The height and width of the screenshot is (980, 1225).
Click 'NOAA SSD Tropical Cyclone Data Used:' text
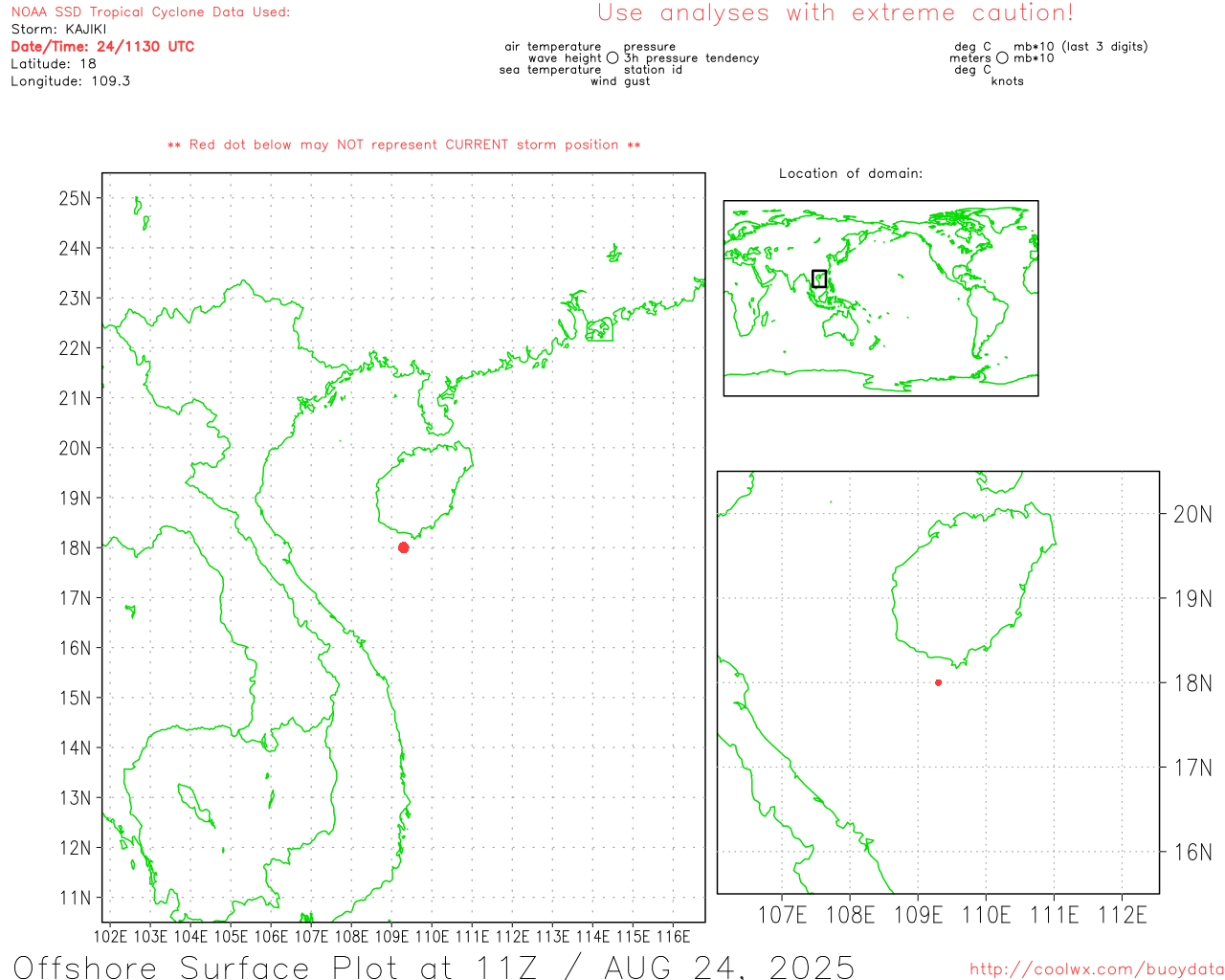(x=150, y=12)
